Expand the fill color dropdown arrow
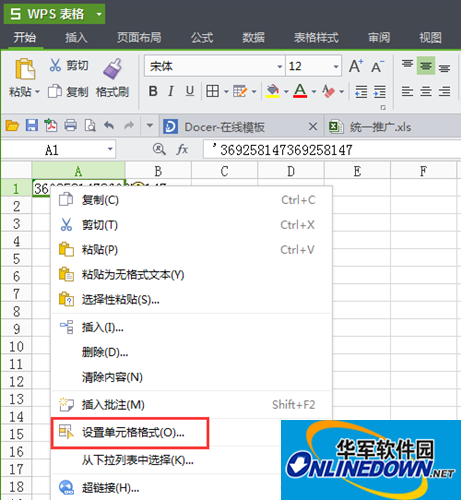This screenshot has width=461, height=500. coord(286,91)
